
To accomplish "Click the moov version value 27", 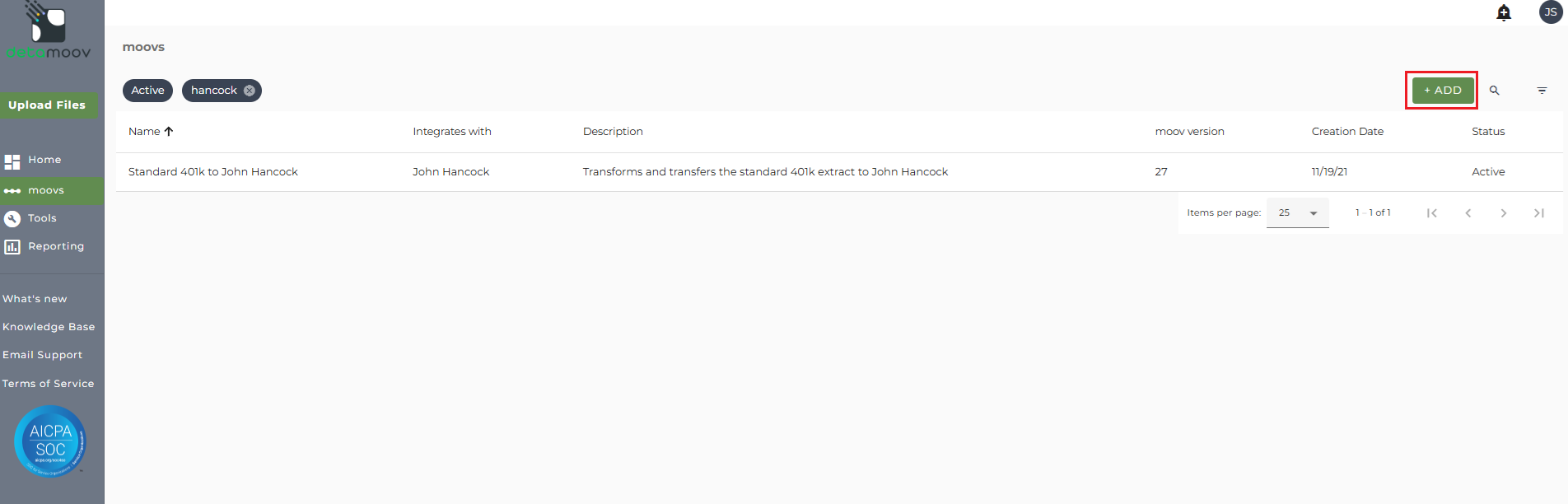I will pyautogui.click(x=1161, y=172).
